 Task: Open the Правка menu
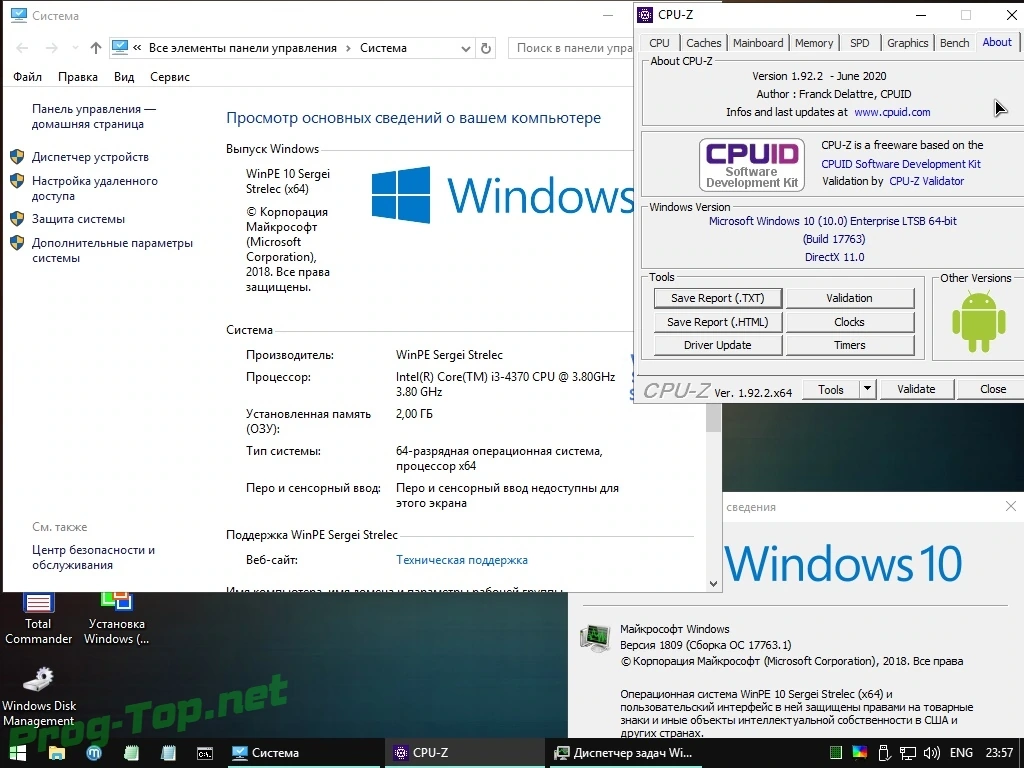[x=78, y=76]
